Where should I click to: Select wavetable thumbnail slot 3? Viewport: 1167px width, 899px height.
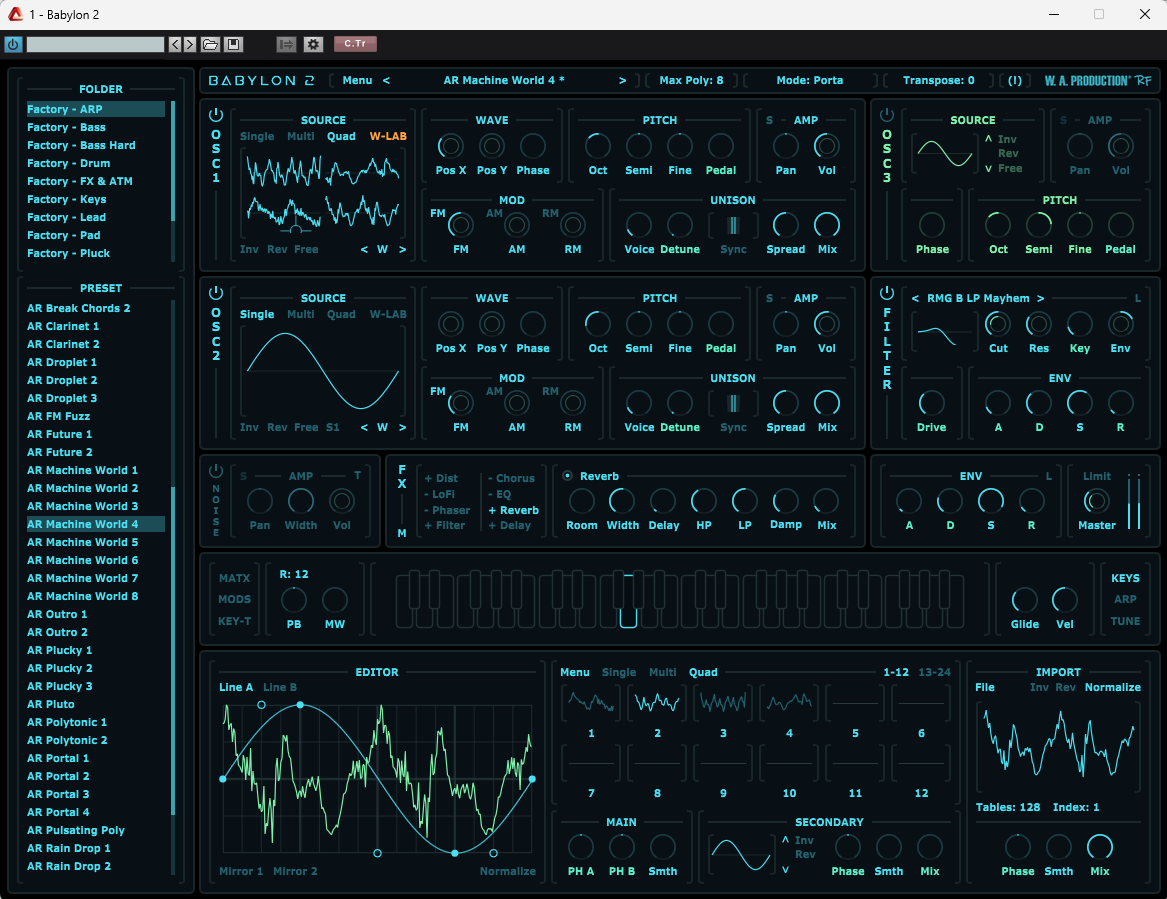[x=723, y=703]
